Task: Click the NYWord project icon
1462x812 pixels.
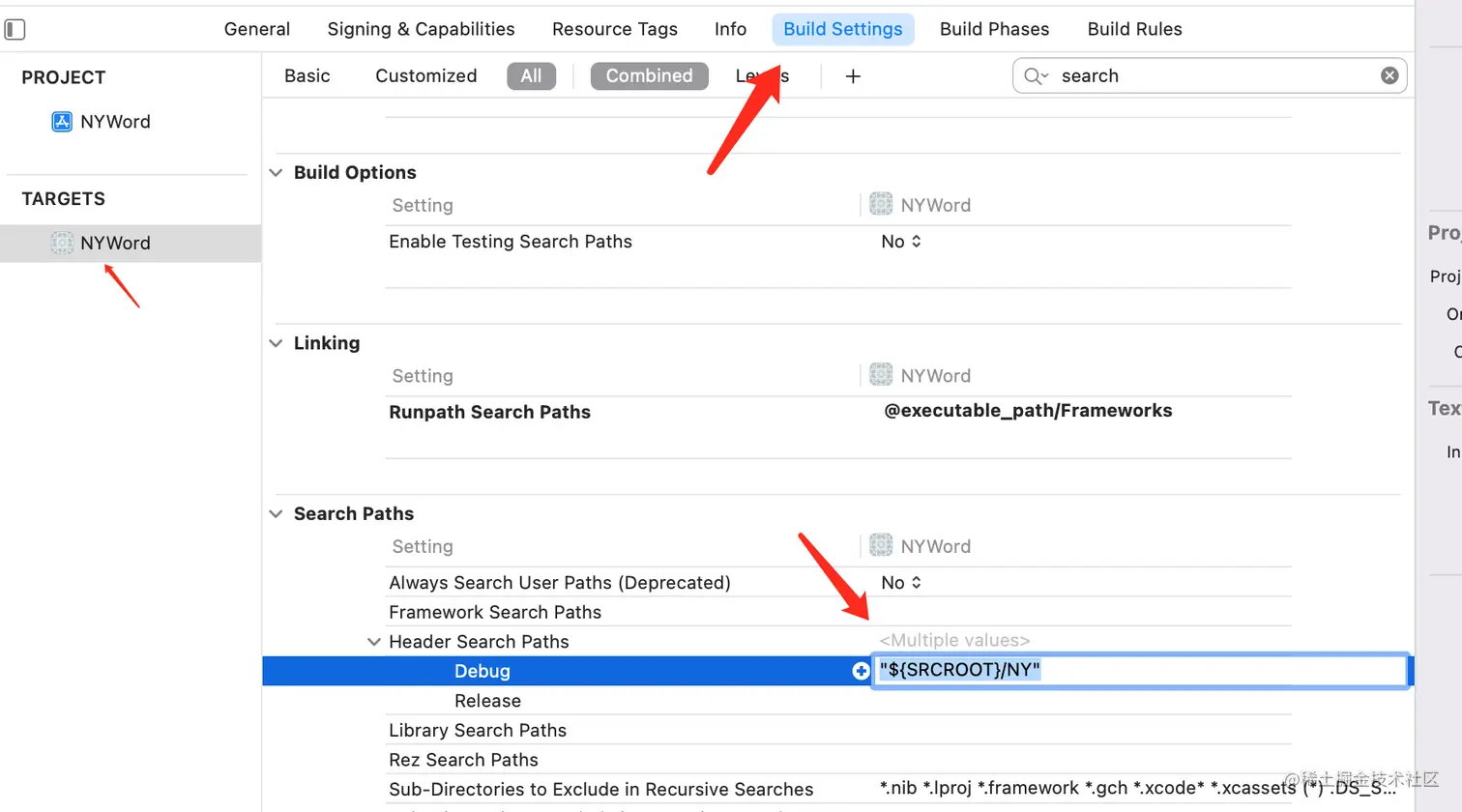Action: [62, 122]
